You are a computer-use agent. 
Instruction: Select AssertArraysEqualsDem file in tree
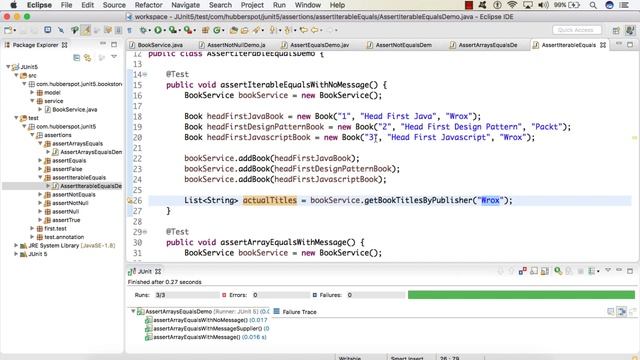click(x=91, y=152)
